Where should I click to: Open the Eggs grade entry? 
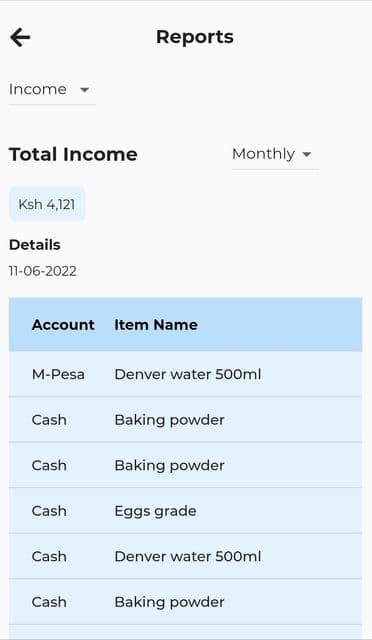(x=185, y=511)
